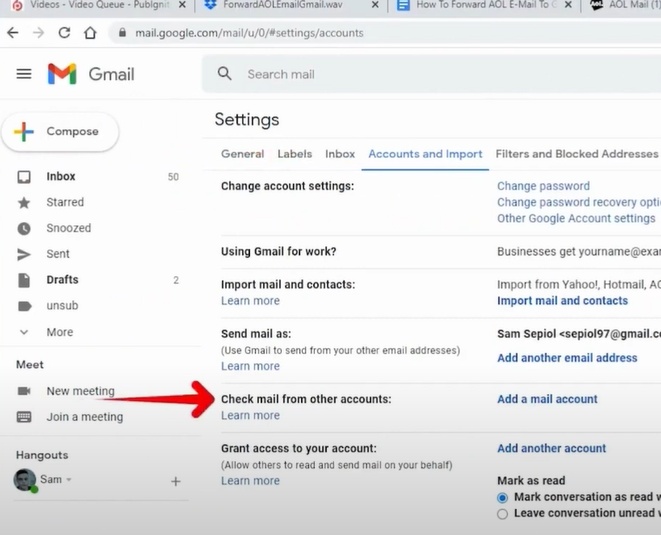This screenshot has width=661, height=535.
Task: Open Other Google Account settings link
Action: [576, 218]
